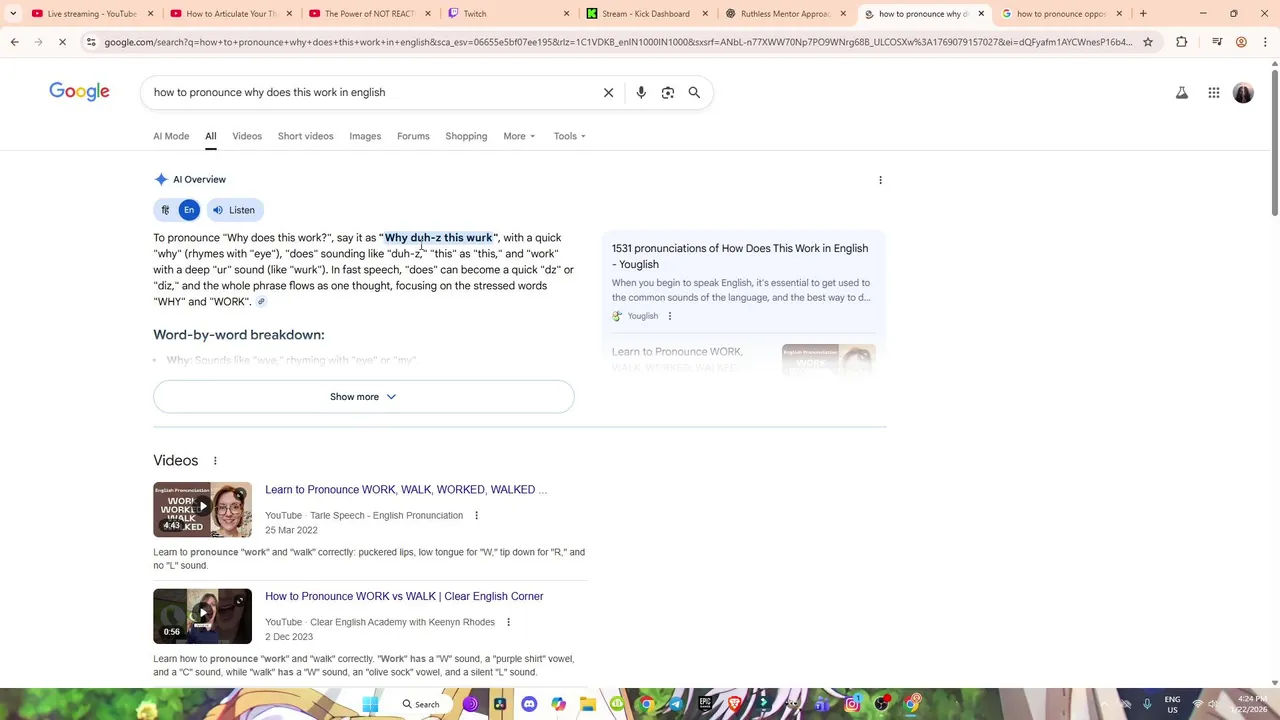The height and width of the screenshot is (720, 1280).
Task: Click the Listen button
Action: tap(234, 210)
